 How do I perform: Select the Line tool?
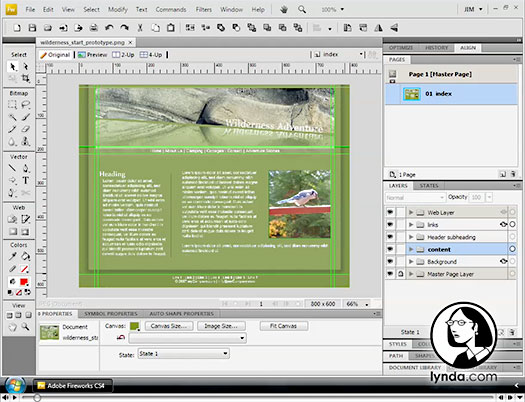click(x=13, y=168)
